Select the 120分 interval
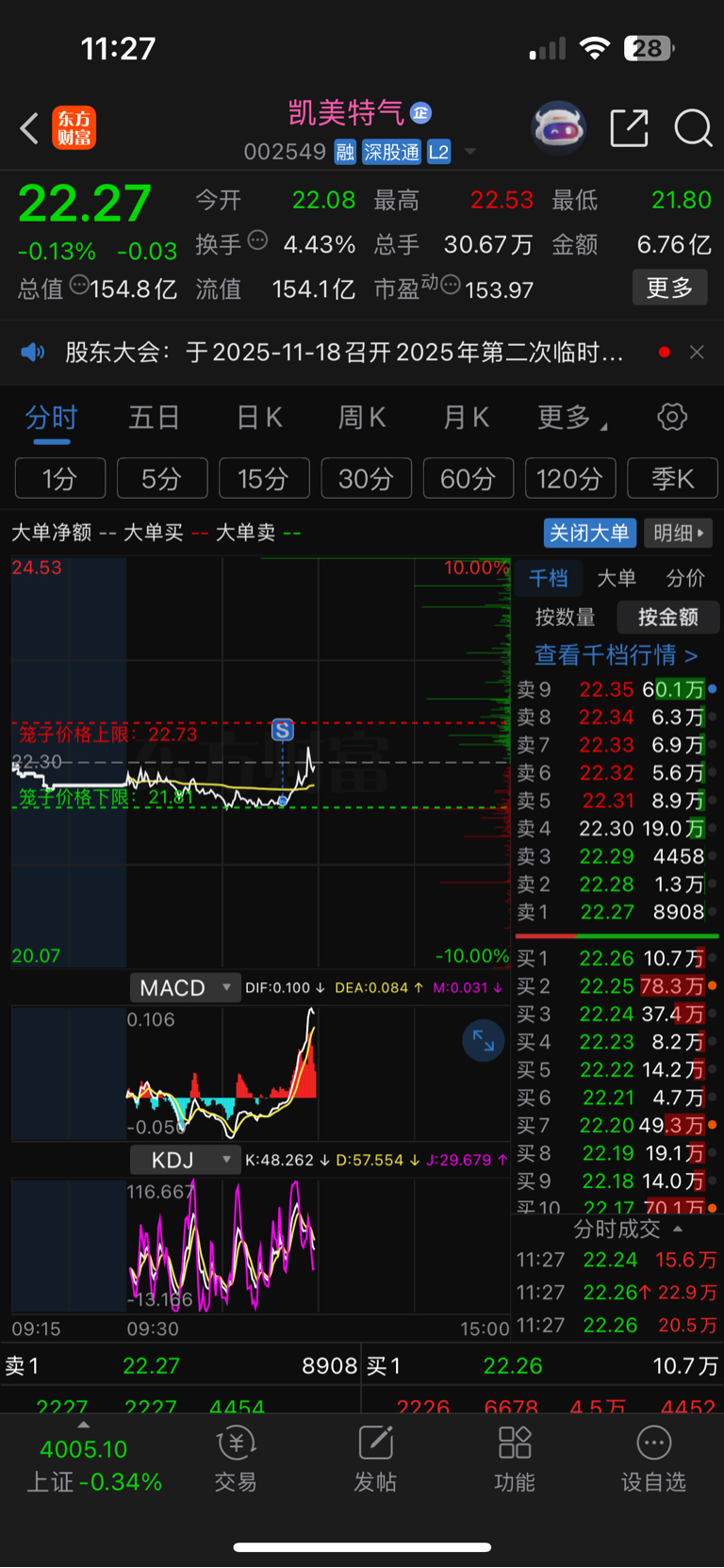The height and width of the screenshot is (1568, 724). click(569, 478)
